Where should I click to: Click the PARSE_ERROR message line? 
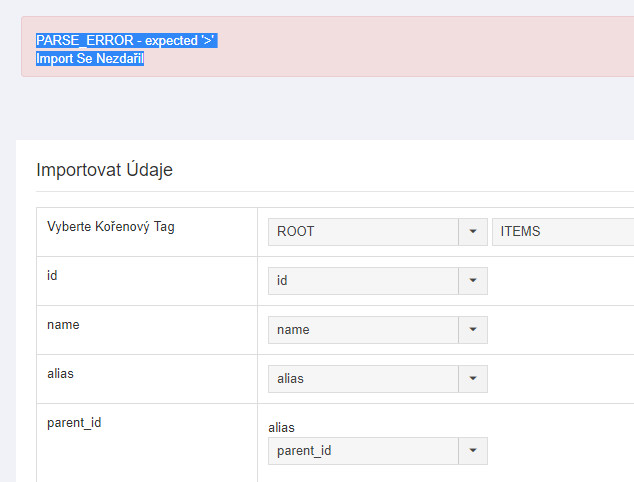(127, 40)
